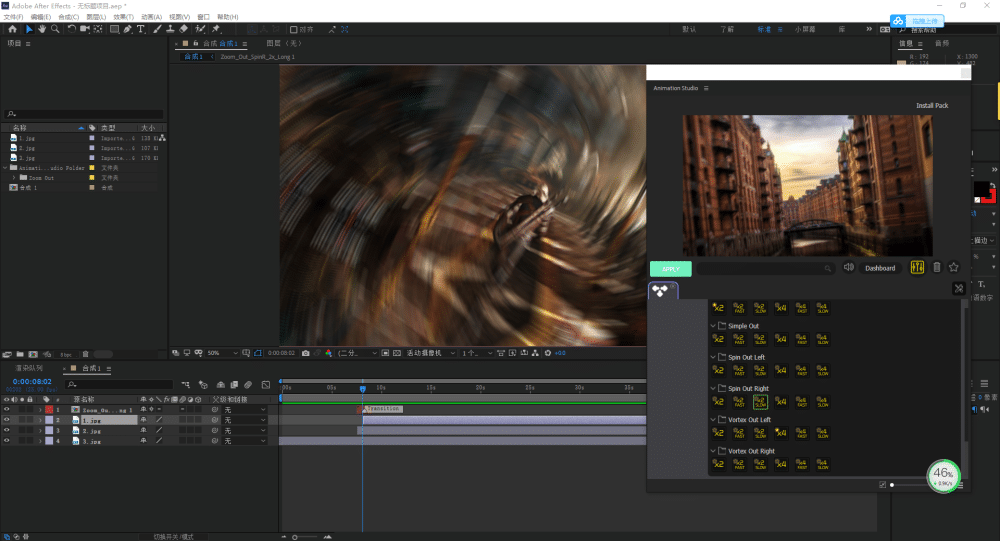
Task: Click the shuffle icon in Animation Studio
Action: pos(959,288)
